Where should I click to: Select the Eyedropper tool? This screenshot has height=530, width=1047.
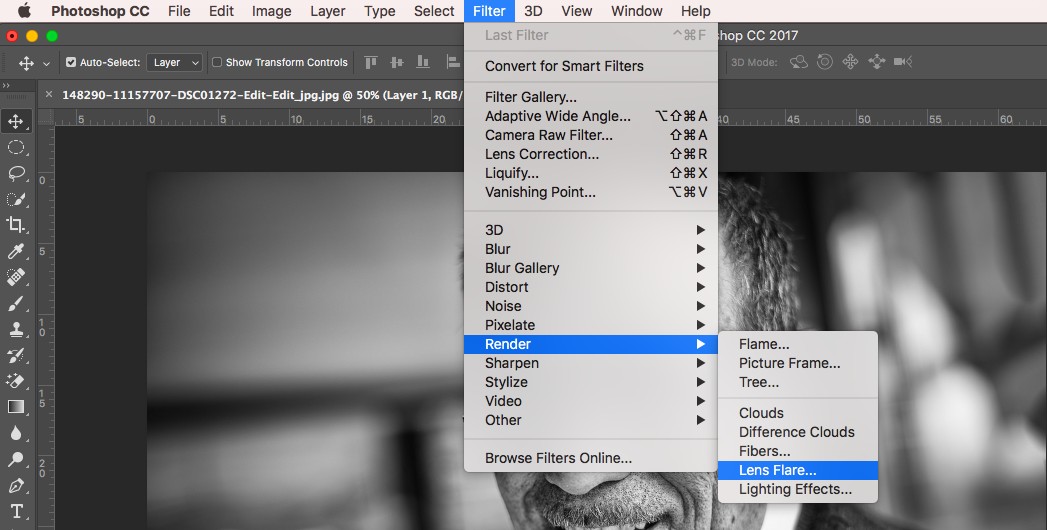pos(16,251)
